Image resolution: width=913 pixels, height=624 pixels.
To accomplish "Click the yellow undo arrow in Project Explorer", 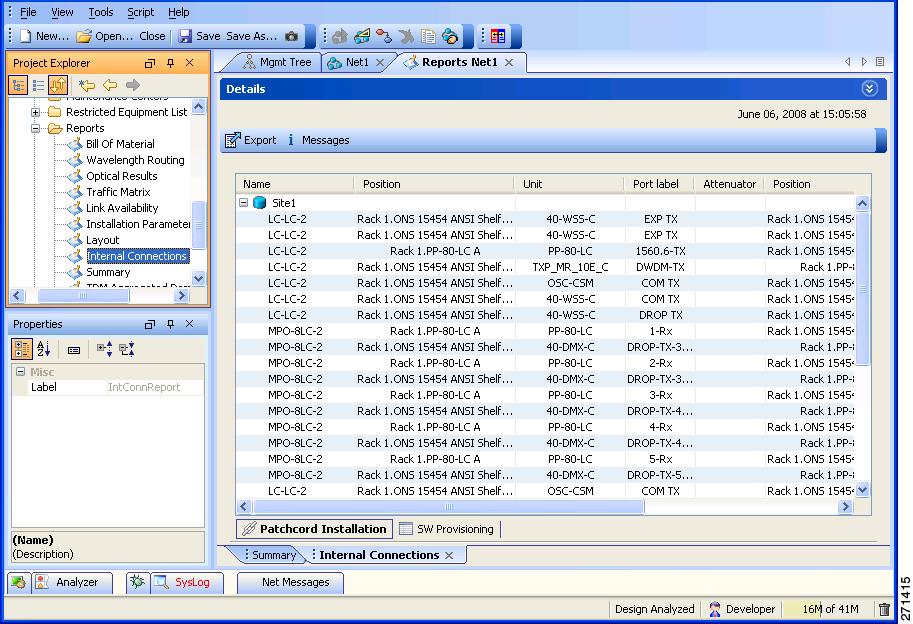I will click(x=87, y=86).
